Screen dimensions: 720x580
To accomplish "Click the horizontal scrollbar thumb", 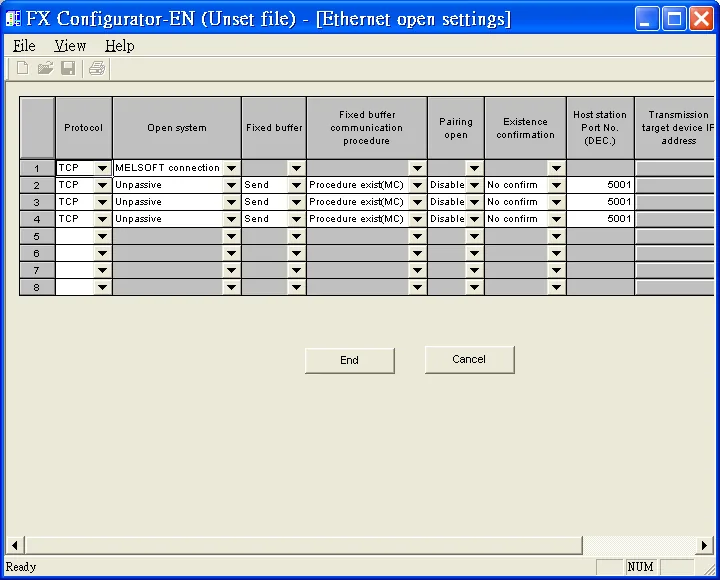I will pyautogui.click(x=304, y=546).
